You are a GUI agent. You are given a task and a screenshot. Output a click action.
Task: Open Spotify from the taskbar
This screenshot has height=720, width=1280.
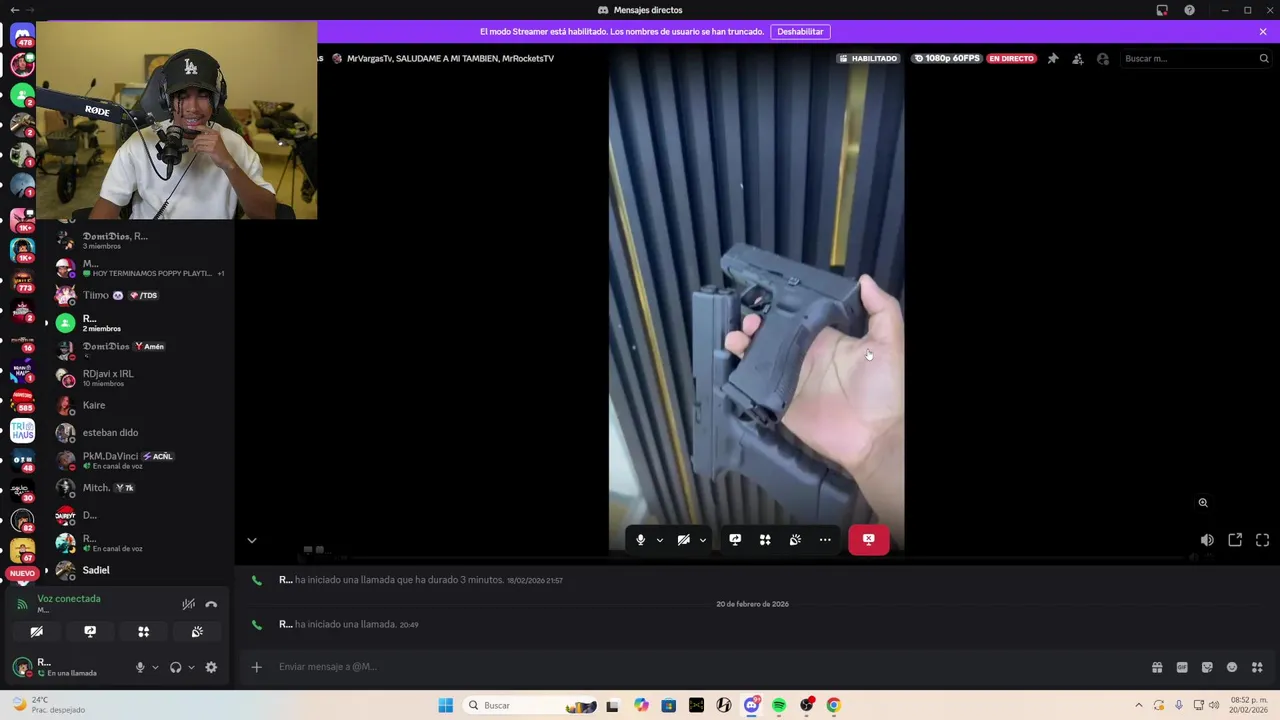point(779,705)
